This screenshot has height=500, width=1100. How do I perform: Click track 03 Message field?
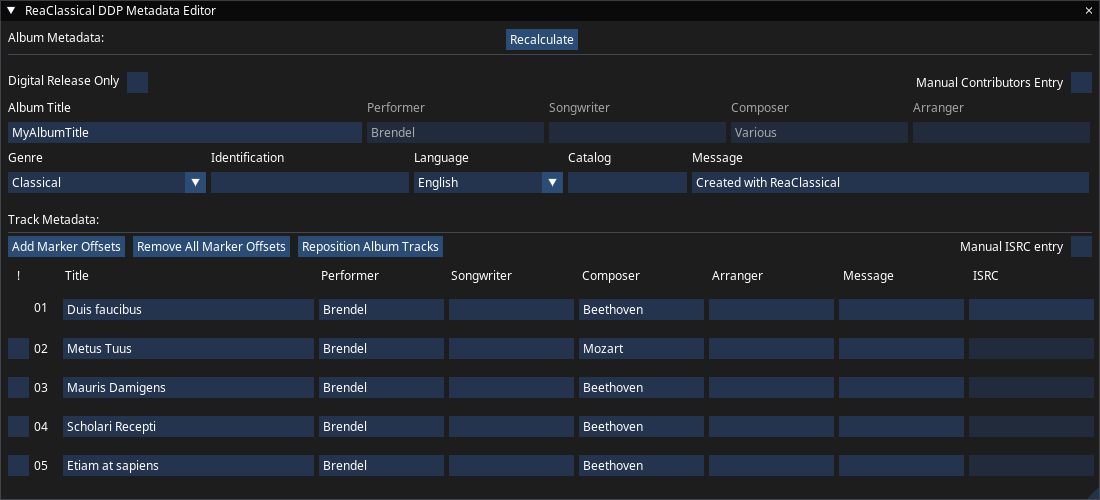click(901, 387)
